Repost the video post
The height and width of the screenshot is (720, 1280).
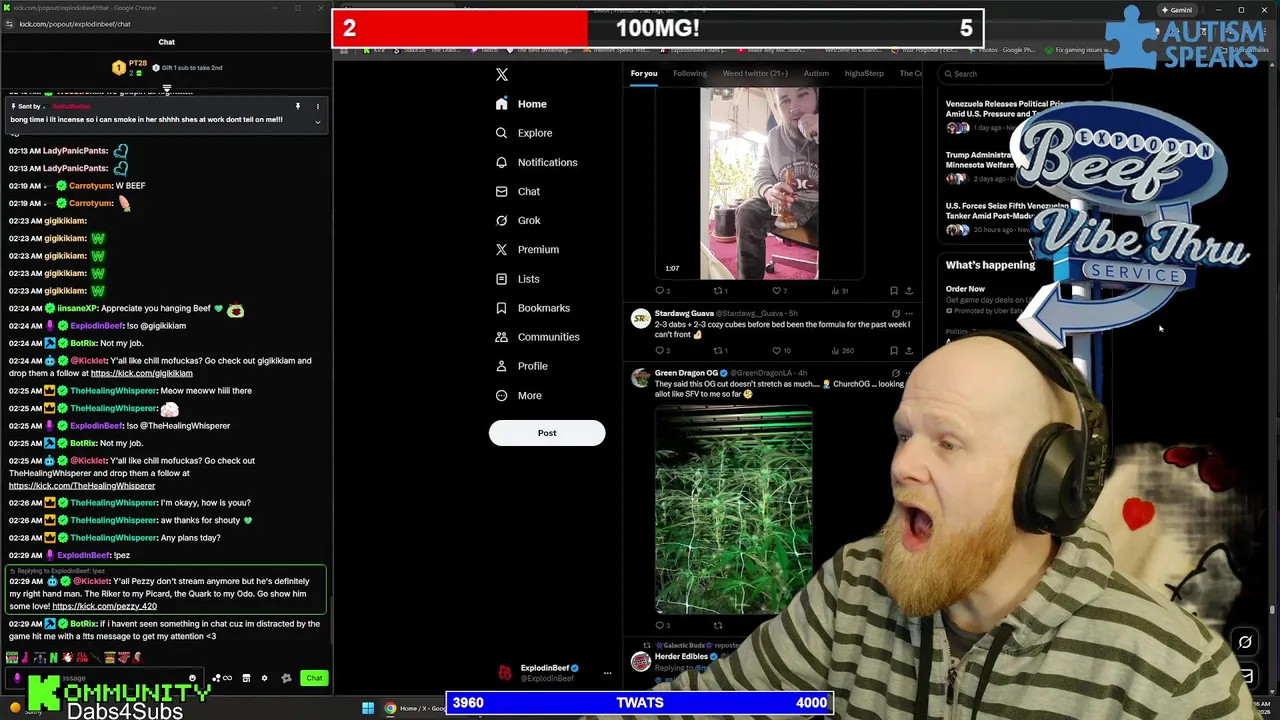coord(720,291)
